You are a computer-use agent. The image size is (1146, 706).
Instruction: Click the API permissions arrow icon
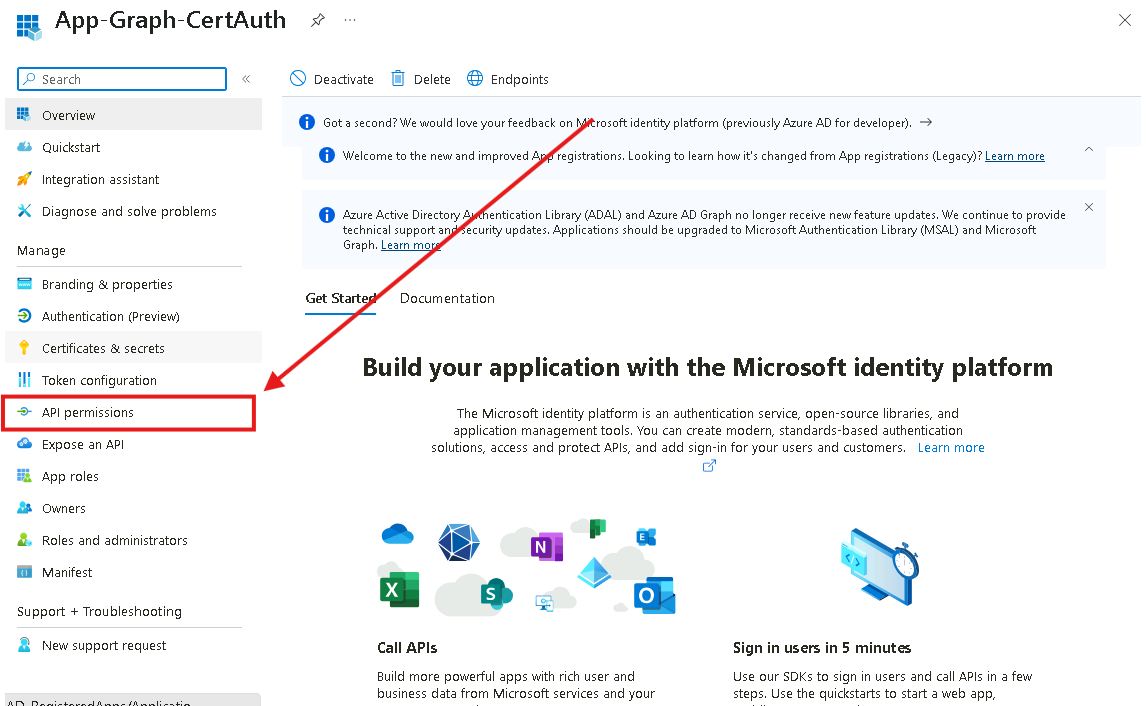click(x=24, y=411)
